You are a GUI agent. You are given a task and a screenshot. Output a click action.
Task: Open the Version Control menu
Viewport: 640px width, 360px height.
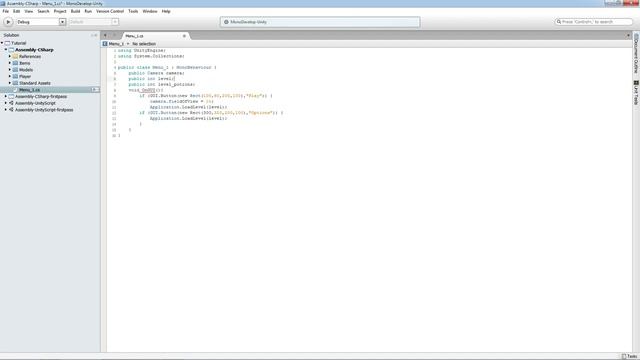pos(110,11)
